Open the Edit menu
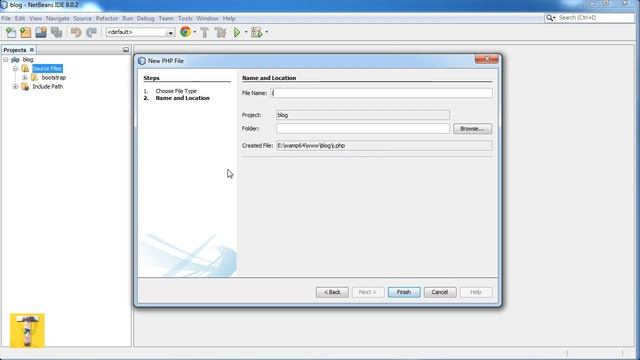Viewport: 640px width, 360px height. pos(20,18)
